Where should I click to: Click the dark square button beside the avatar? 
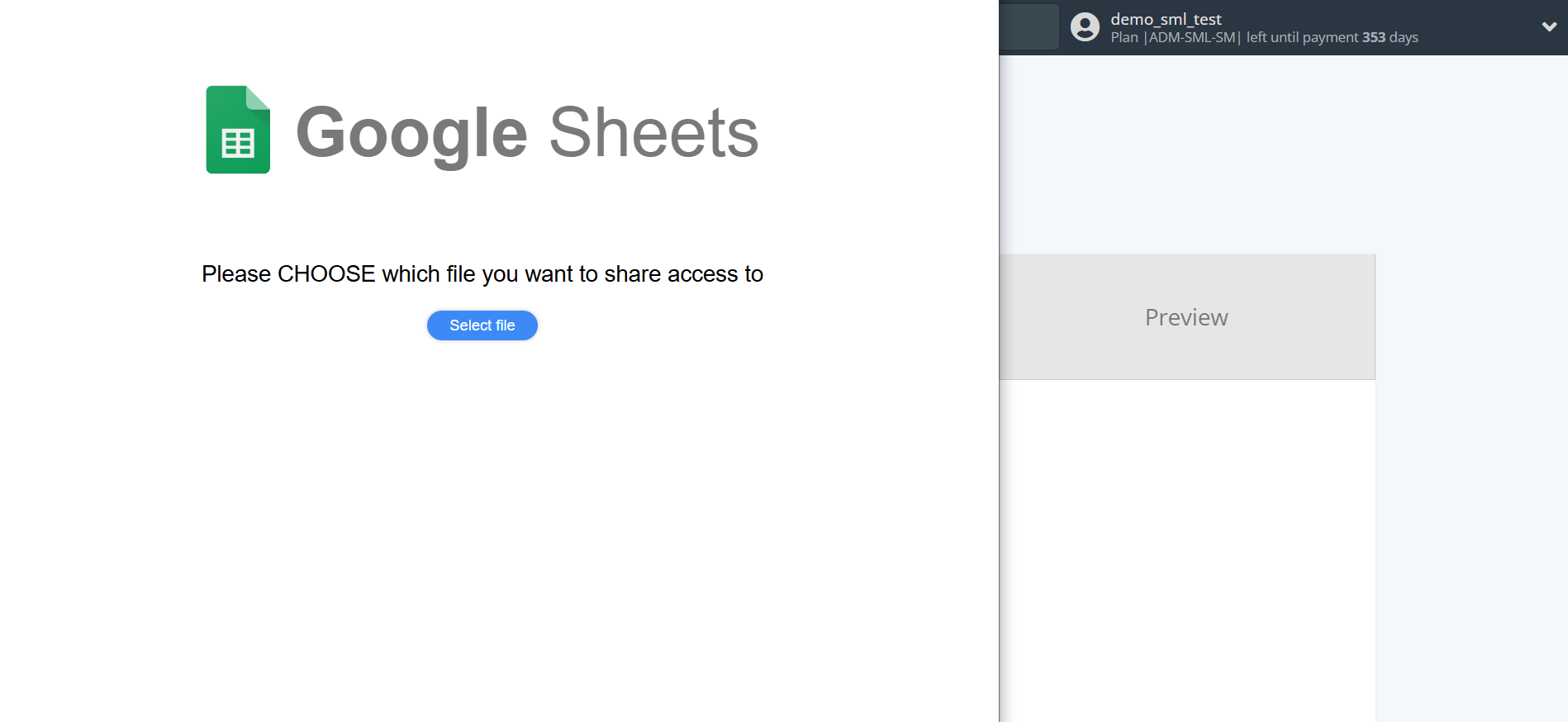coord(1029,27)
